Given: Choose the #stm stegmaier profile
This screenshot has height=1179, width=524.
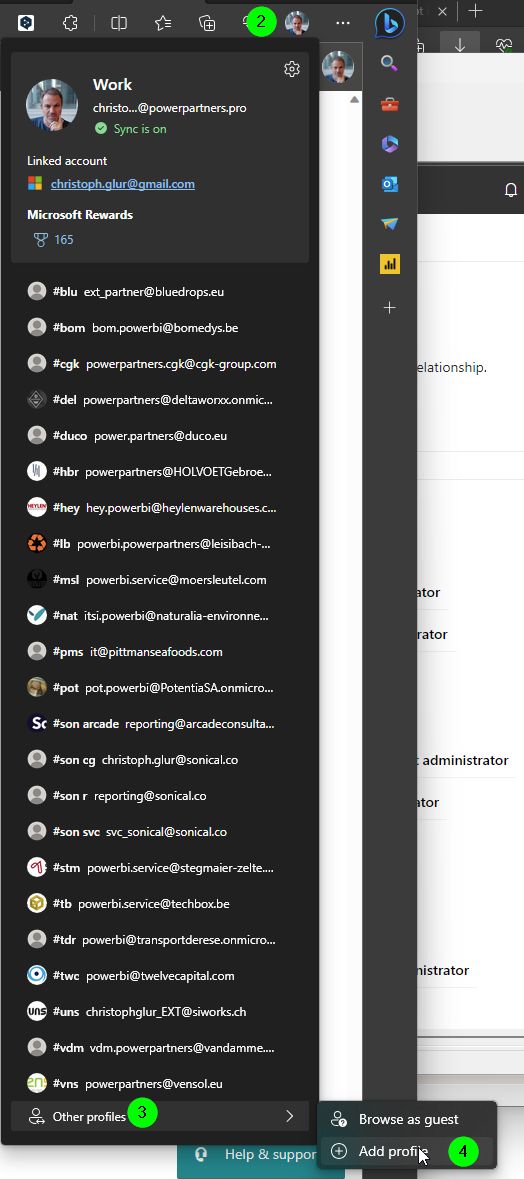Looking at the screenshot, I should tap(160, 867).
